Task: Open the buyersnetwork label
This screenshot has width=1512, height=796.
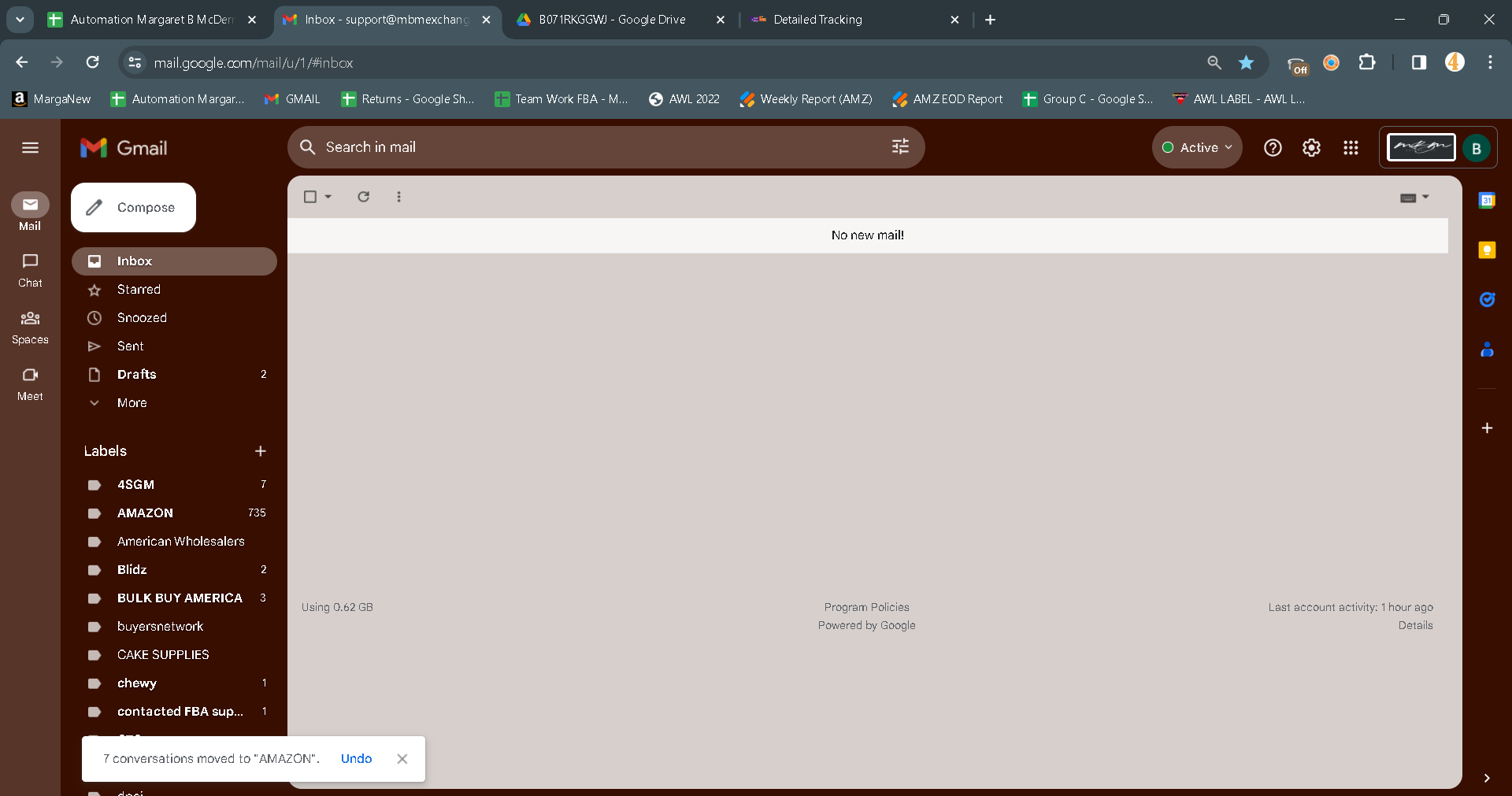Action: pyautogui.click(x=174, y=627)
